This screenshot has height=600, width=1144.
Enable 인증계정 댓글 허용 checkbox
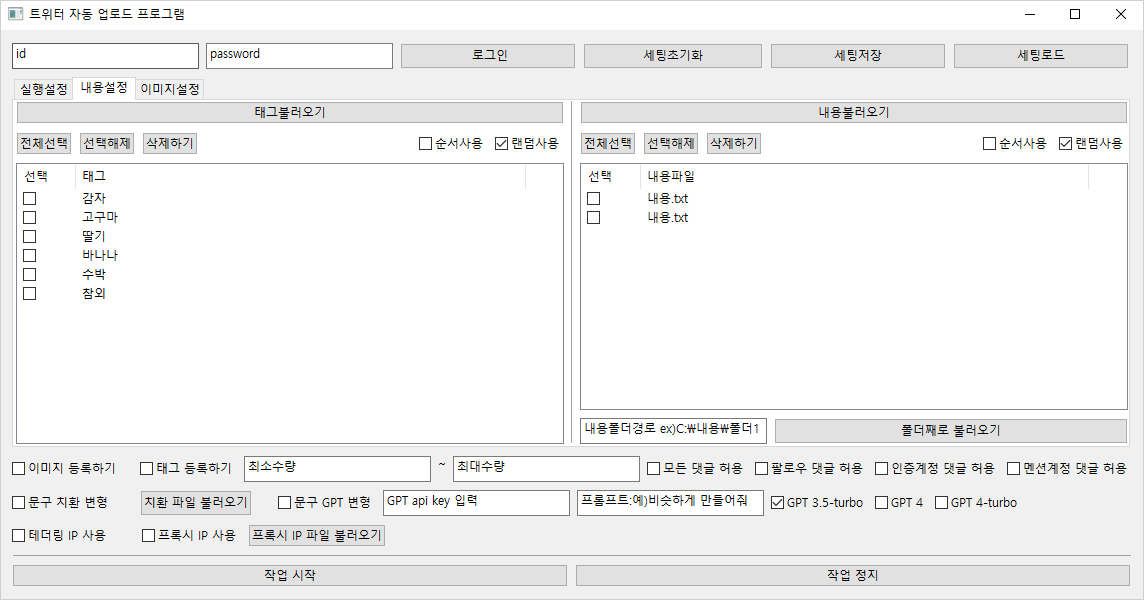882,469
